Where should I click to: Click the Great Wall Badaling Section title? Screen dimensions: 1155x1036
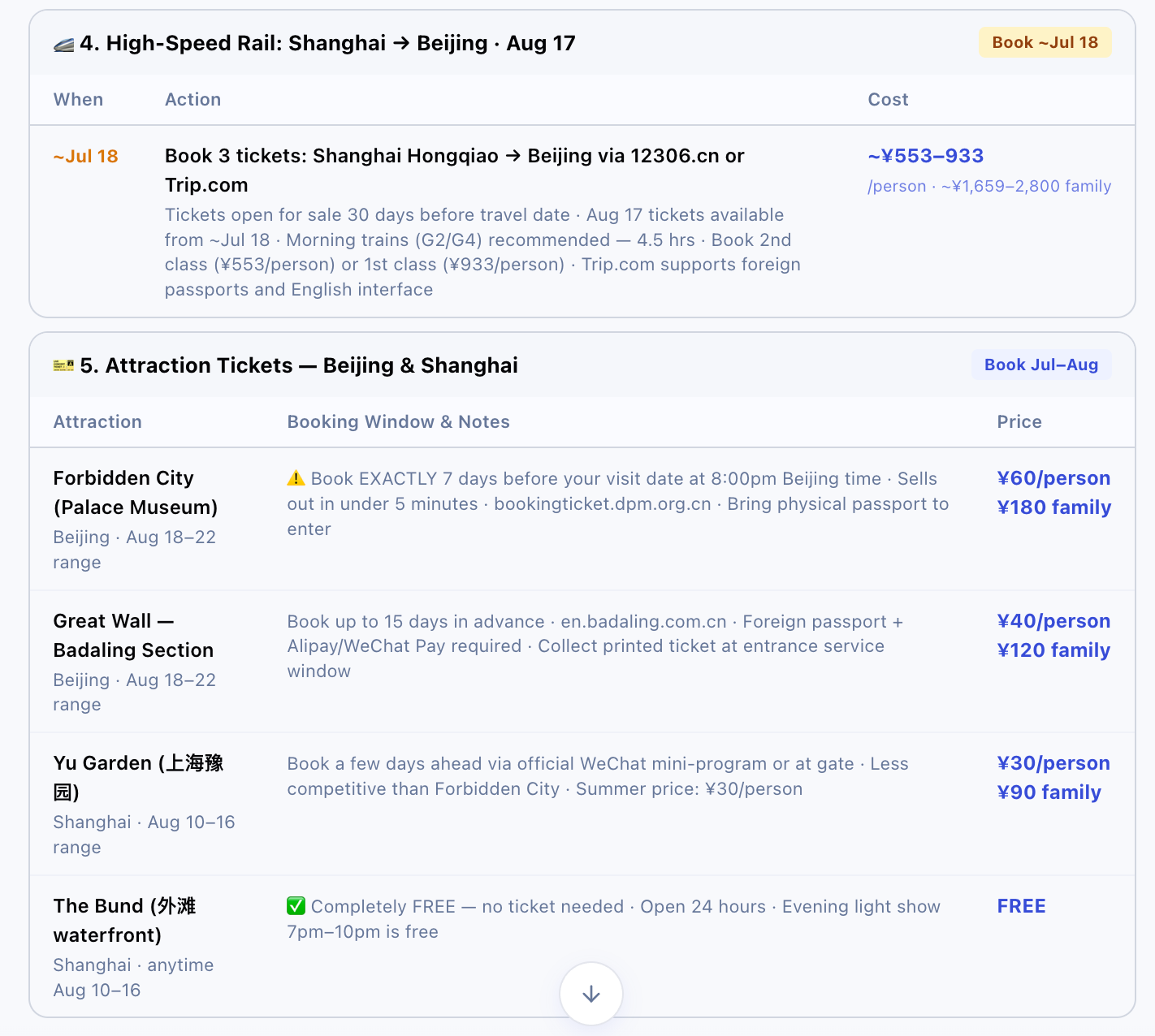pyautogui.click(x=133, y=636)
